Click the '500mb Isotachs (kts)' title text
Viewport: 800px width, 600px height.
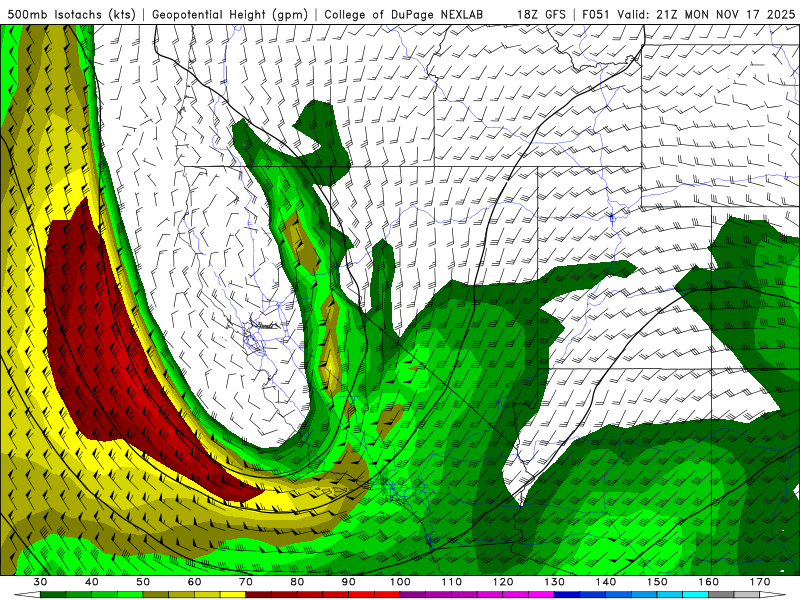(71, 15)
